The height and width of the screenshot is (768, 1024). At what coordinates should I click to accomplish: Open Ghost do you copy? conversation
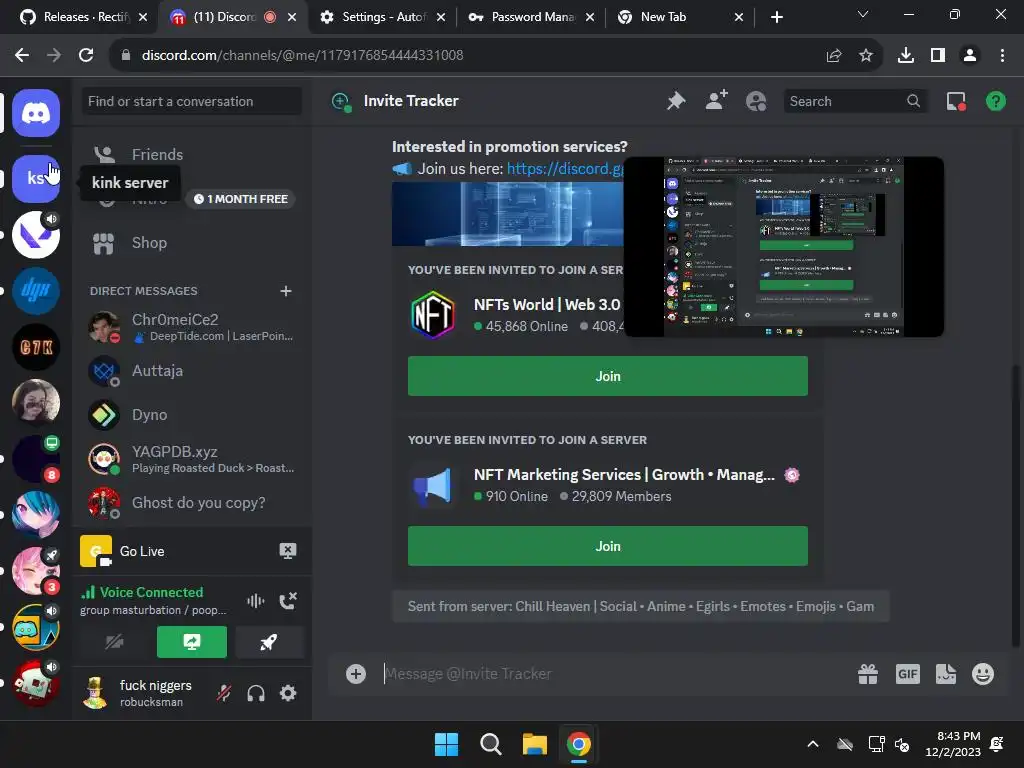[191, 503]
